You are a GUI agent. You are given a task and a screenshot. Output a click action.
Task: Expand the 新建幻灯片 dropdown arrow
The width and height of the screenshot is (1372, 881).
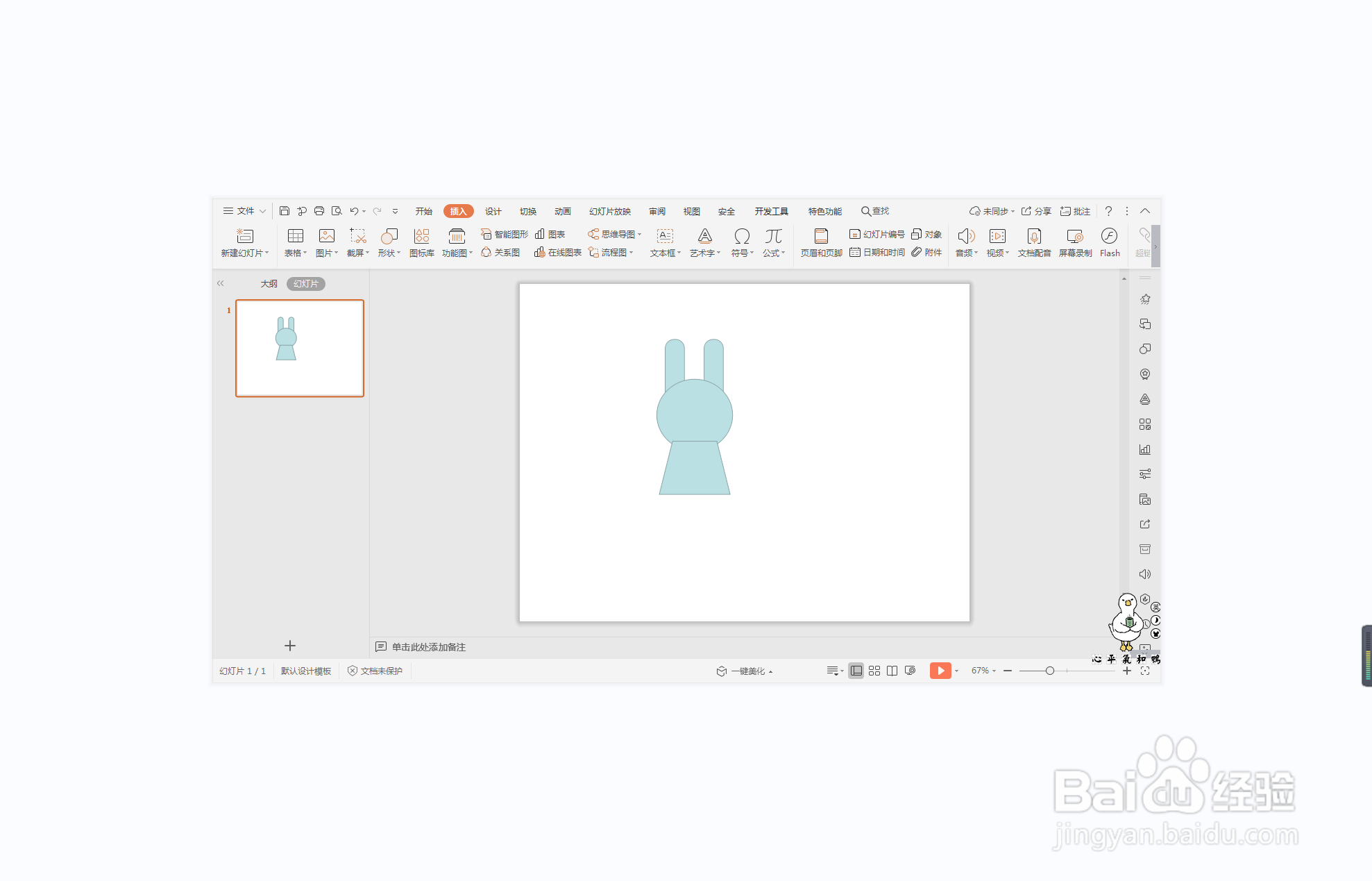pyautogui.click(x=267, y=253)
